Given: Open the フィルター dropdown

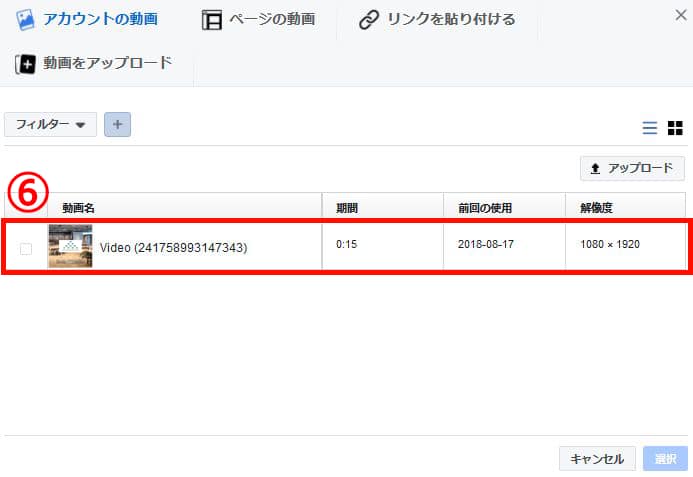Looking at the screenshot, I should pos(50,124).
